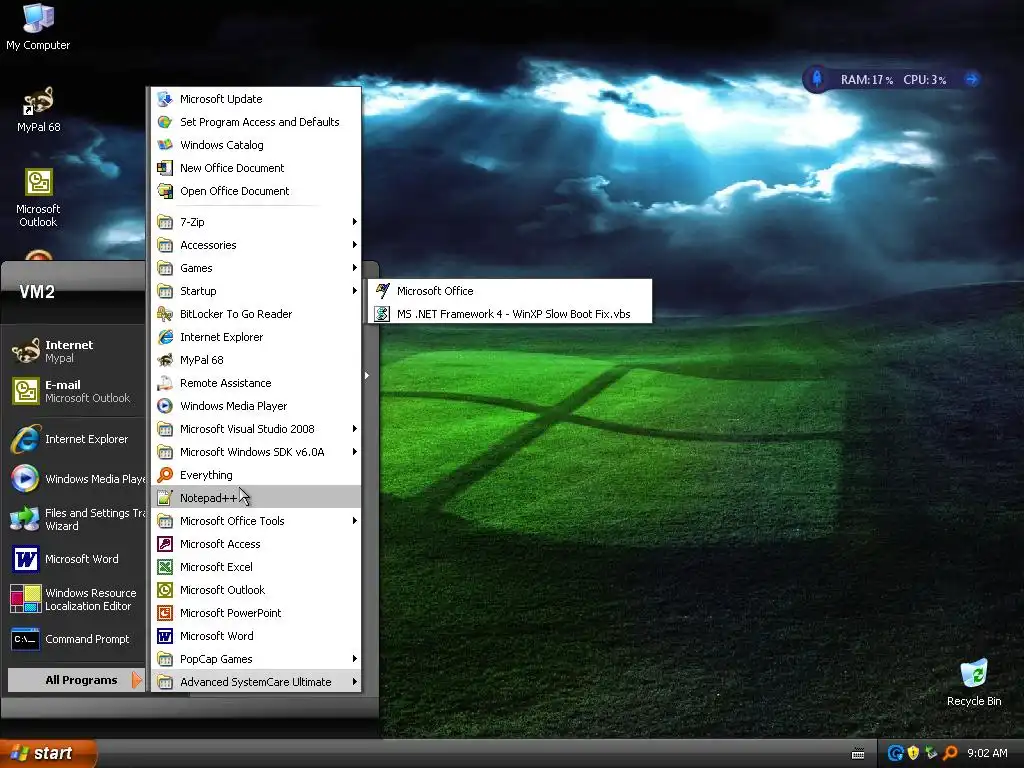
Task: Click Windows Media Player icon in All Programs
Action: click(x=165, y=406)
